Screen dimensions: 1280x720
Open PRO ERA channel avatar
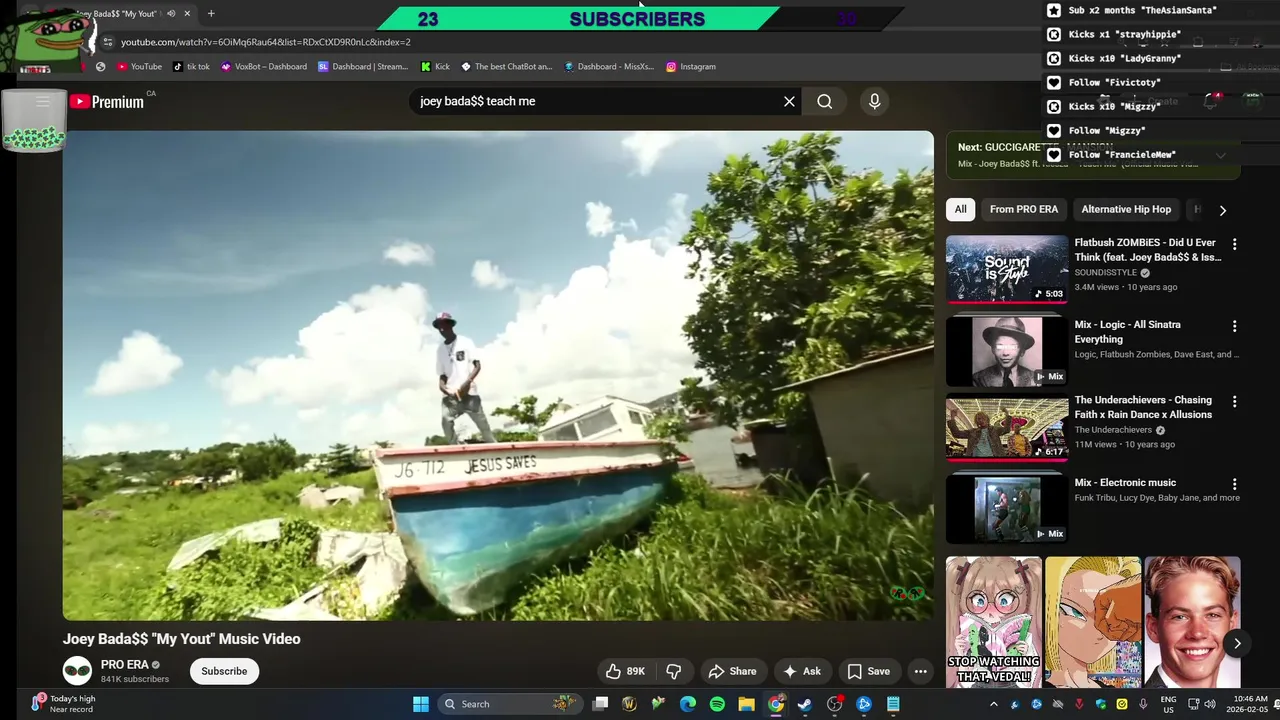[x=77, y=670]
